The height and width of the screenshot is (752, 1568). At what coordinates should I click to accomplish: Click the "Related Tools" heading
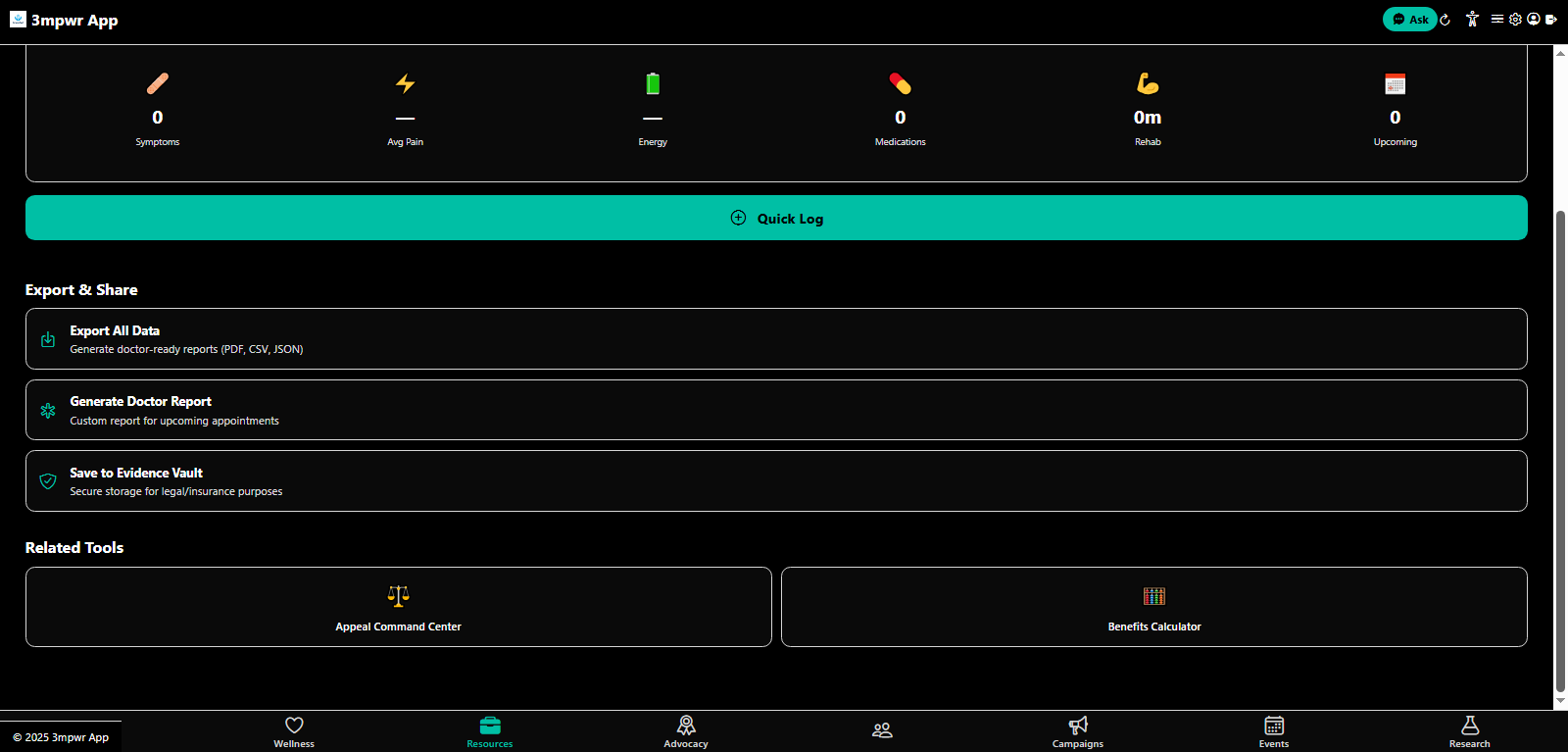point(74,548)
